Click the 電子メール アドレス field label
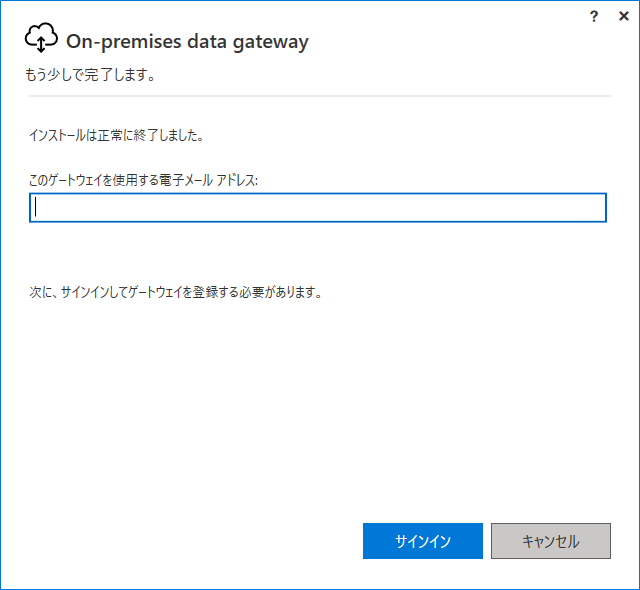Viewport: 640px width, 590px height. (x=144, y=180)
